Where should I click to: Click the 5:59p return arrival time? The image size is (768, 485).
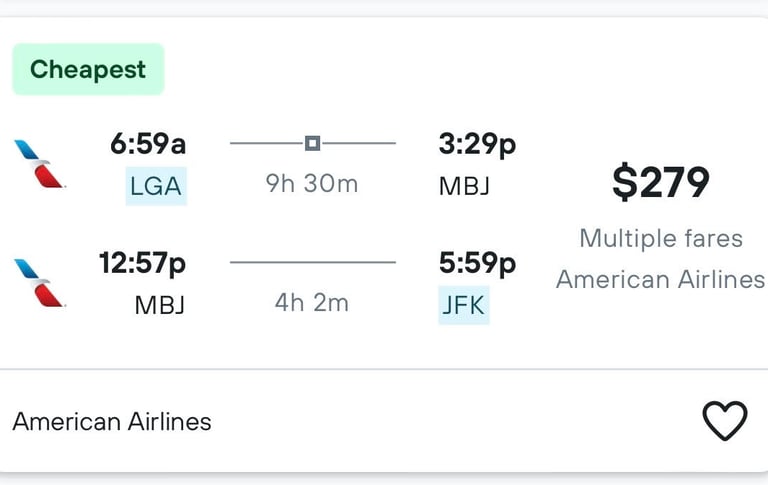click(x=478, y=264)
